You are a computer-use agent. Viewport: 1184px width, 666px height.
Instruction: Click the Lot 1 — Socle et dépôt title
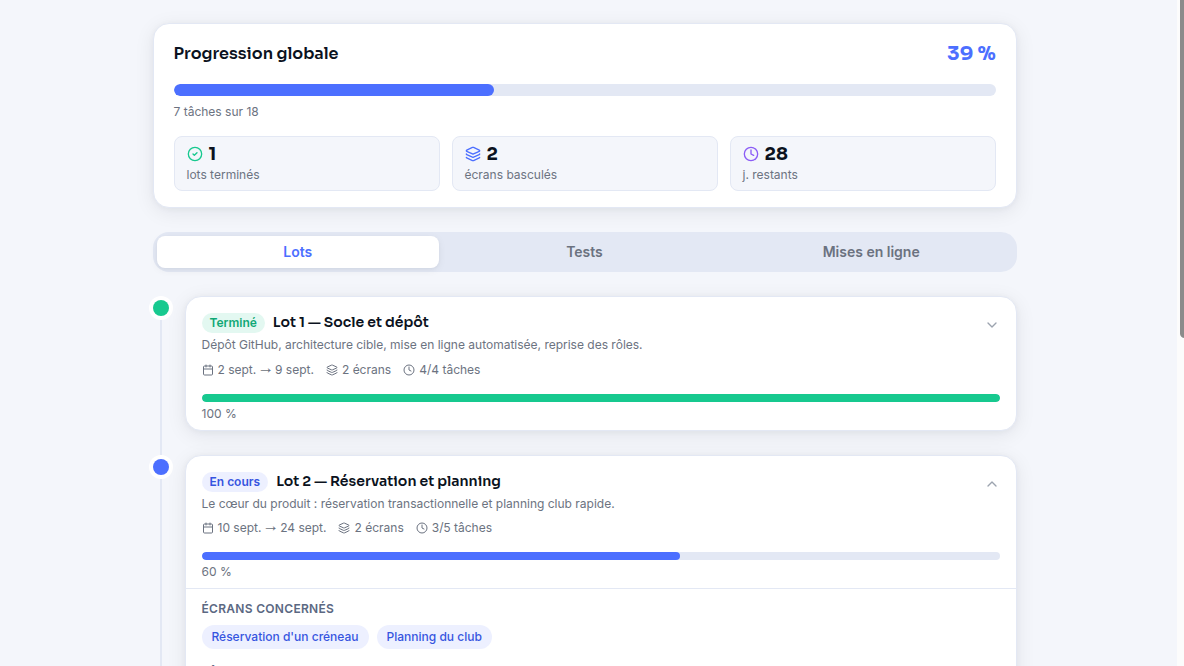click(350, 322)
